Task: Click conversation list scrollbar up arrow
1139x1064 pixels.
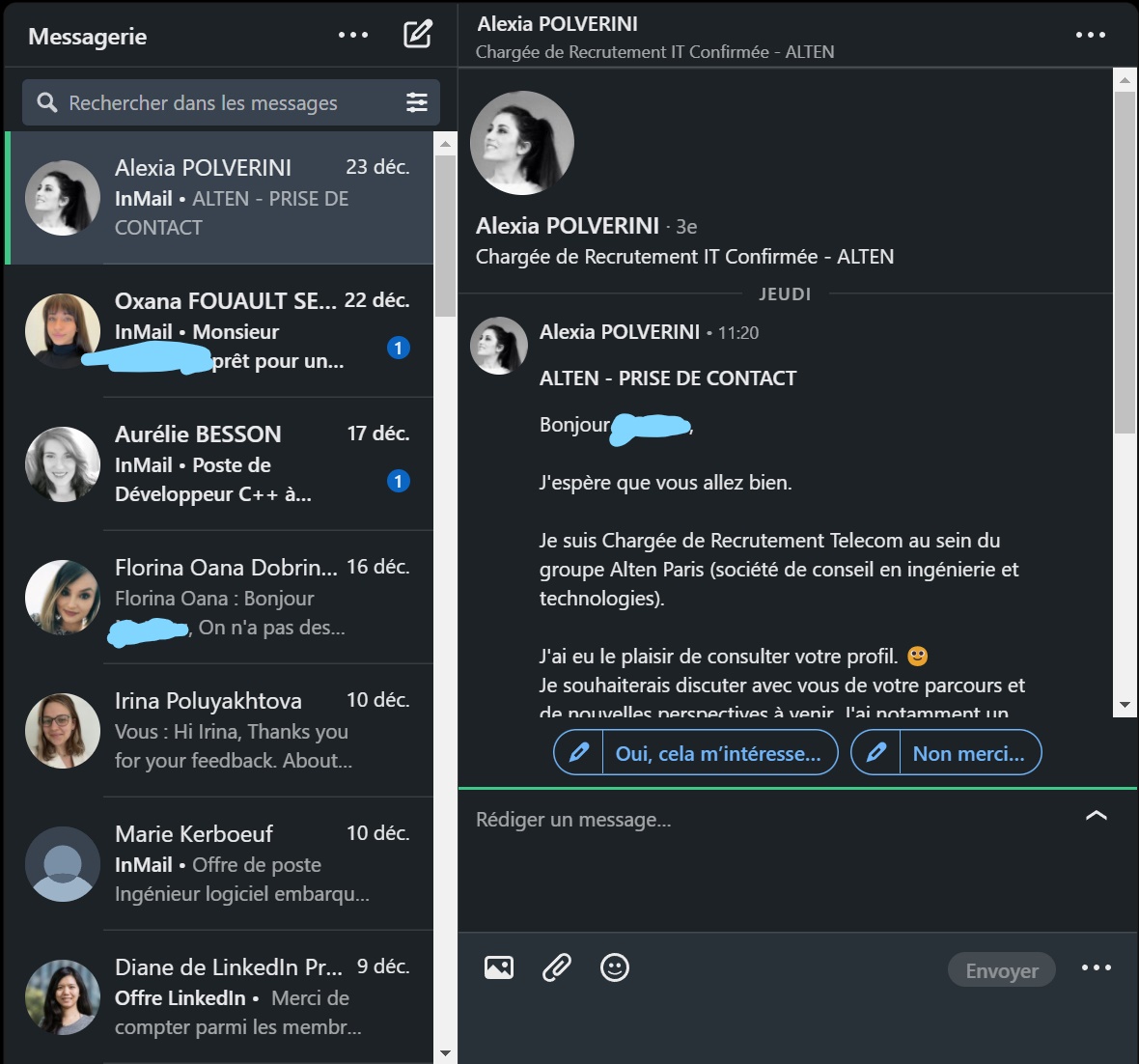Action: [445, 144]
